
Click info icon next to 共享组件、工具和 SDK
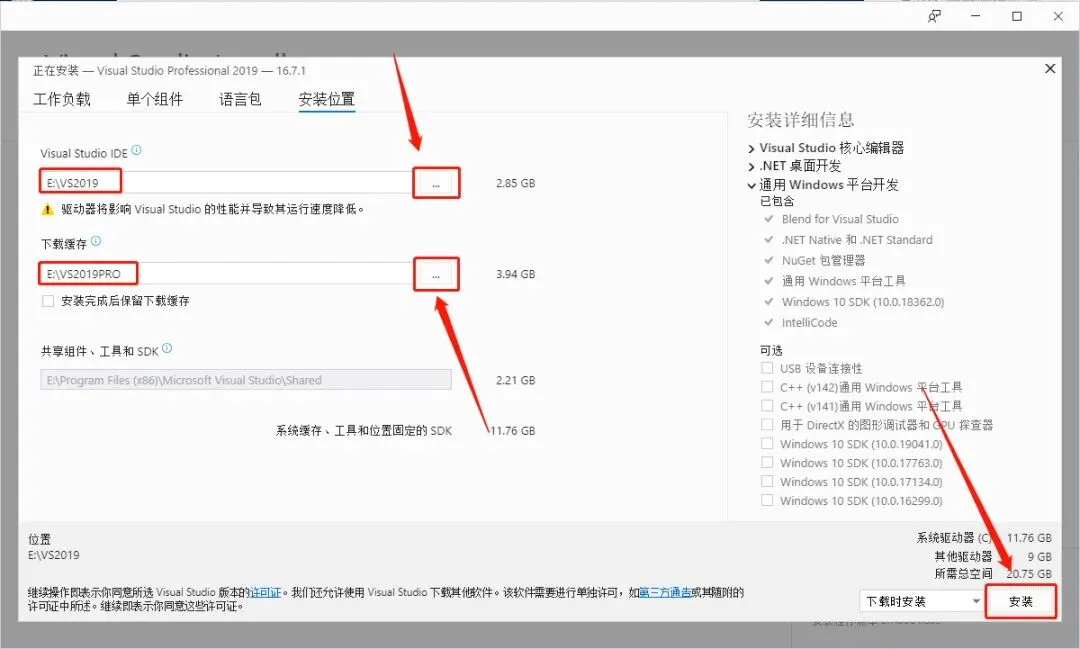167,349
